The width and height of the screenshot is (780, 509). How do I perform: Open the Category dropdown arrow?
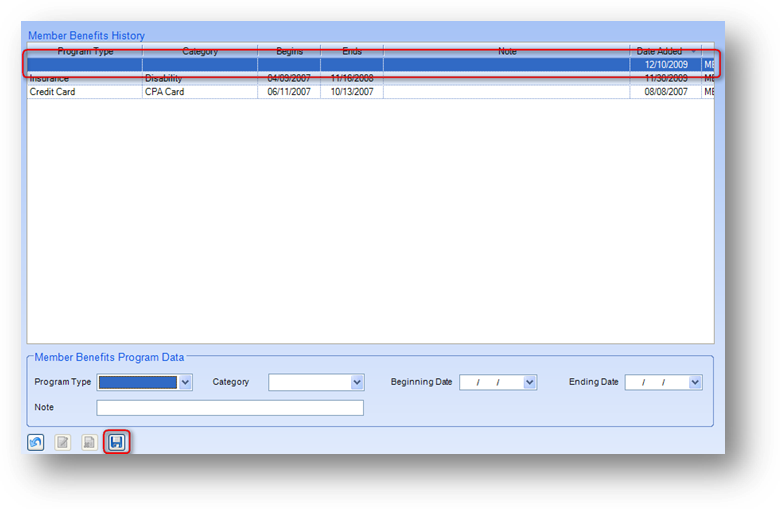[357, 383]
